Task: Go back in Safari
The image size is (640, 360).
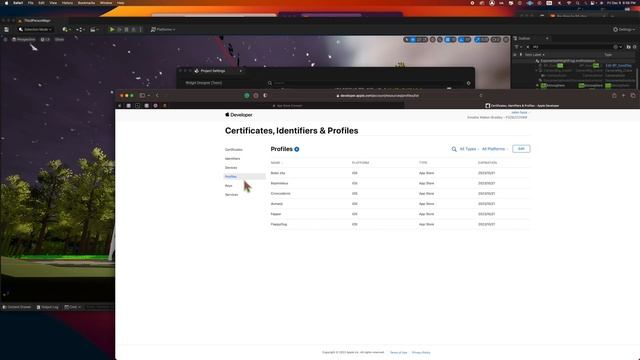Action: pyautogui.click(x=157, y=96)
